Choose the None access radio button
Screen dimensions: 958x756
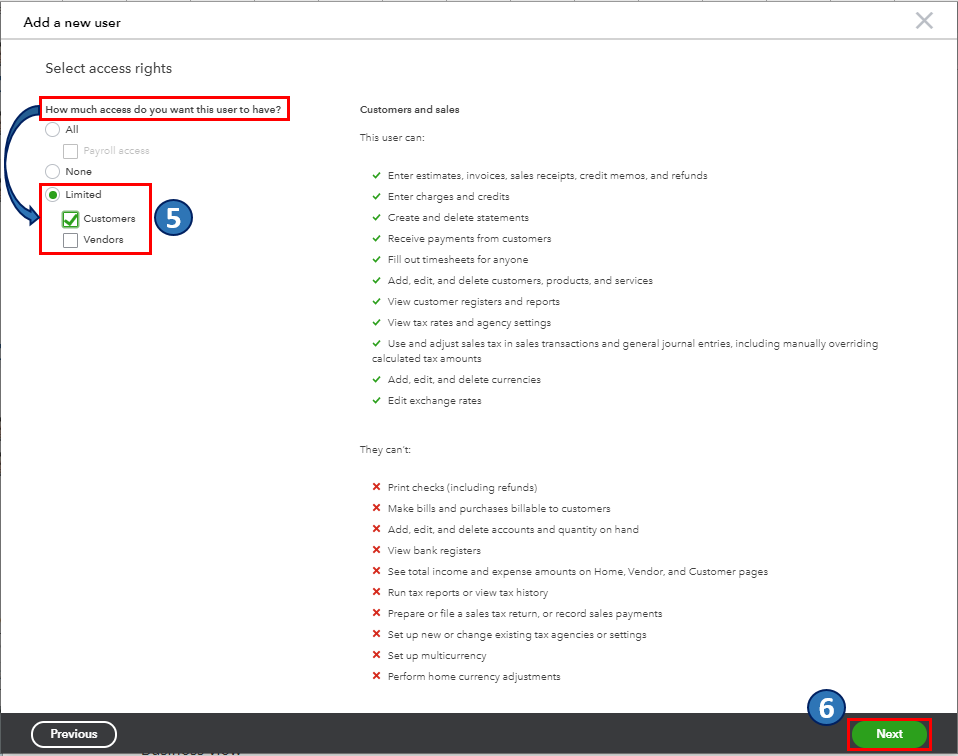pyautogui.click(x=53, y=172)
